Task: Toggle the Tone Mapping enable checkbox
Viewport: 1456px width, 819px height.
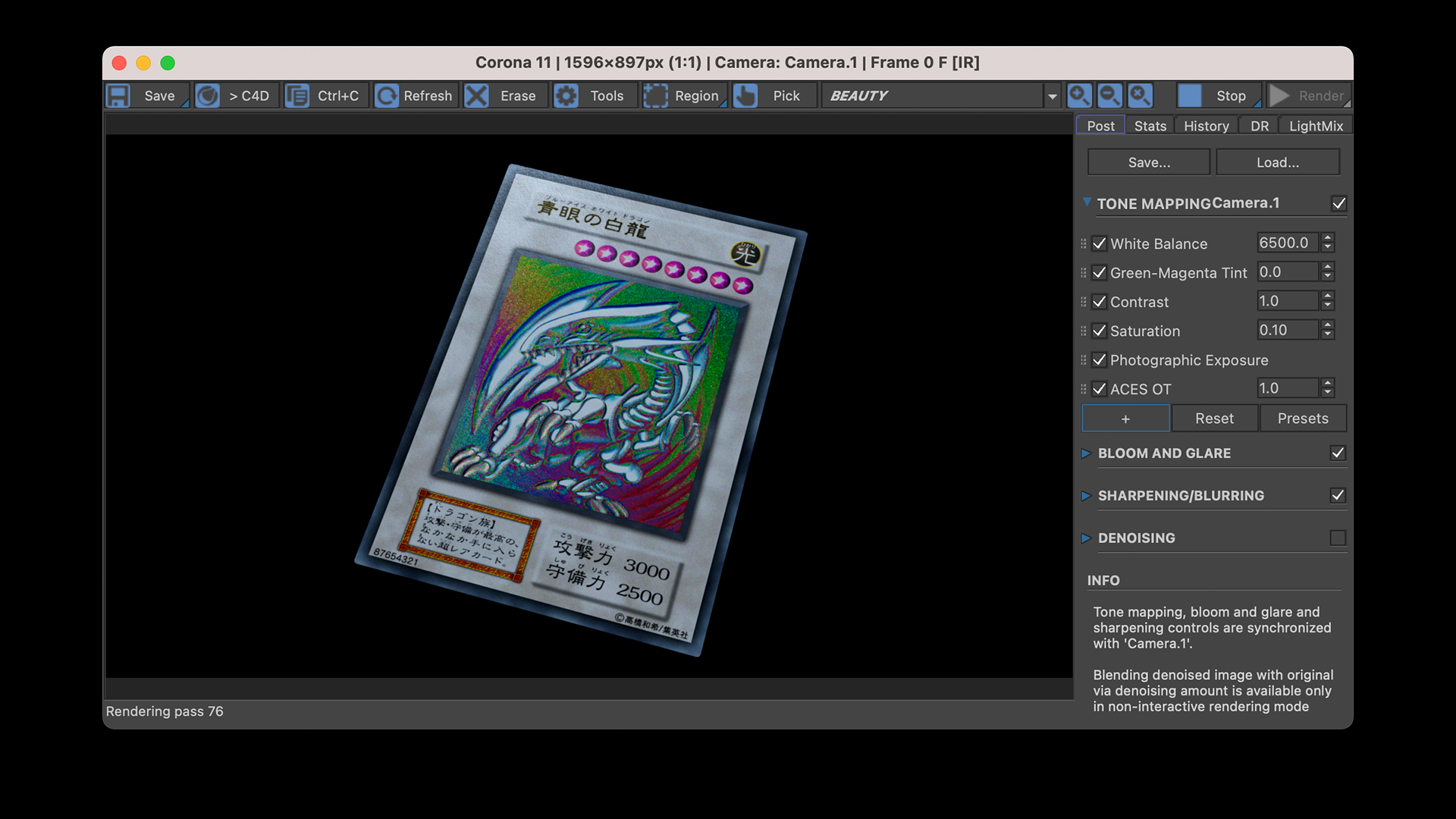Action: (x=1338, y=203)
